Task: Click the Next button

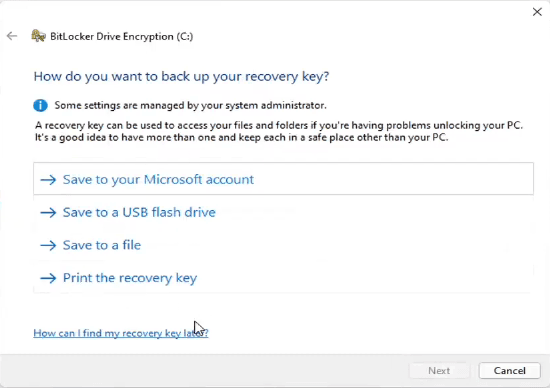Action: point(439,370)
